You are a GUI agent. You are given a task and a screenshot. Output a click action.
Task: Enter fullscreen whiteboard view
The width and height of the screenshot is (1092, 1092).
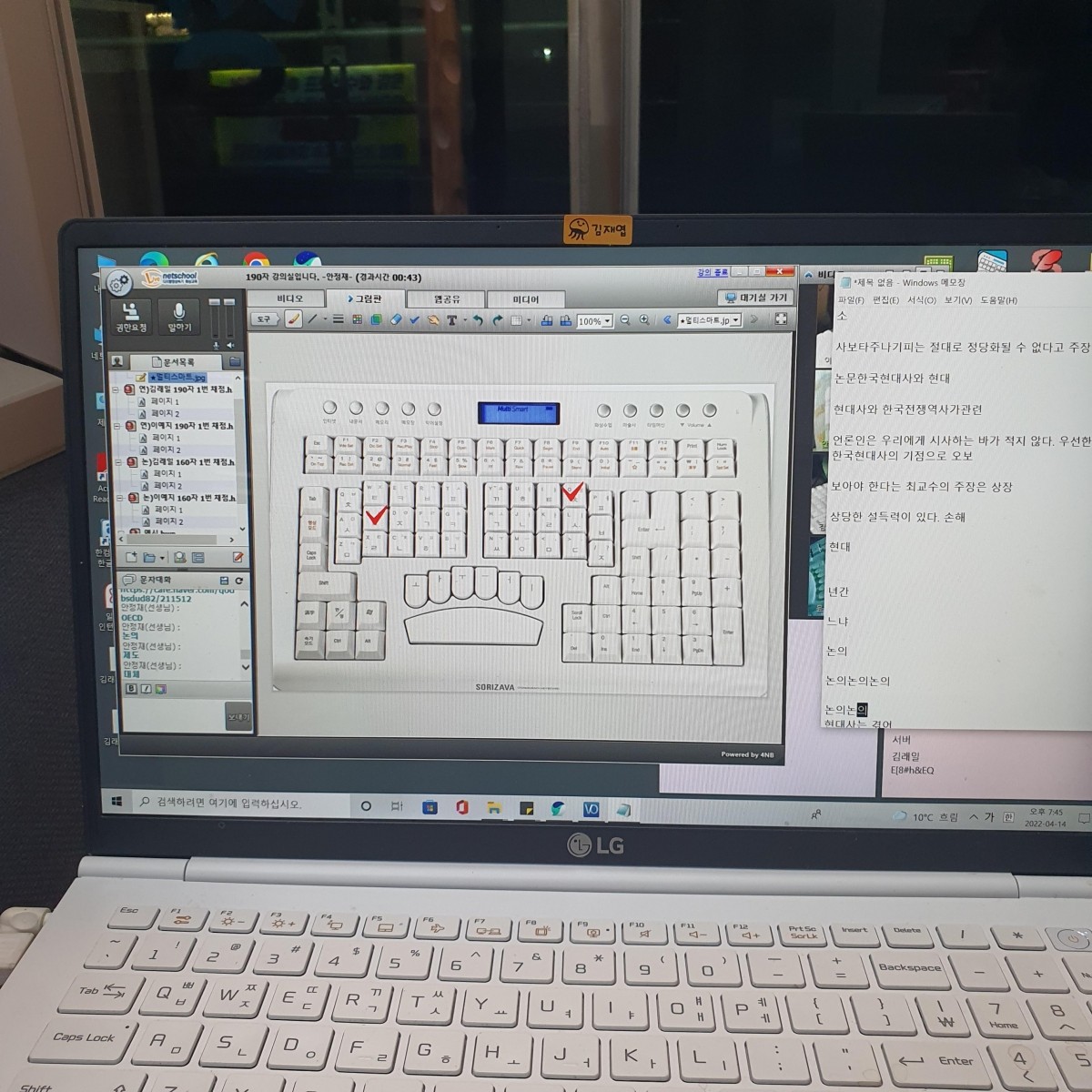coord(781,319)
